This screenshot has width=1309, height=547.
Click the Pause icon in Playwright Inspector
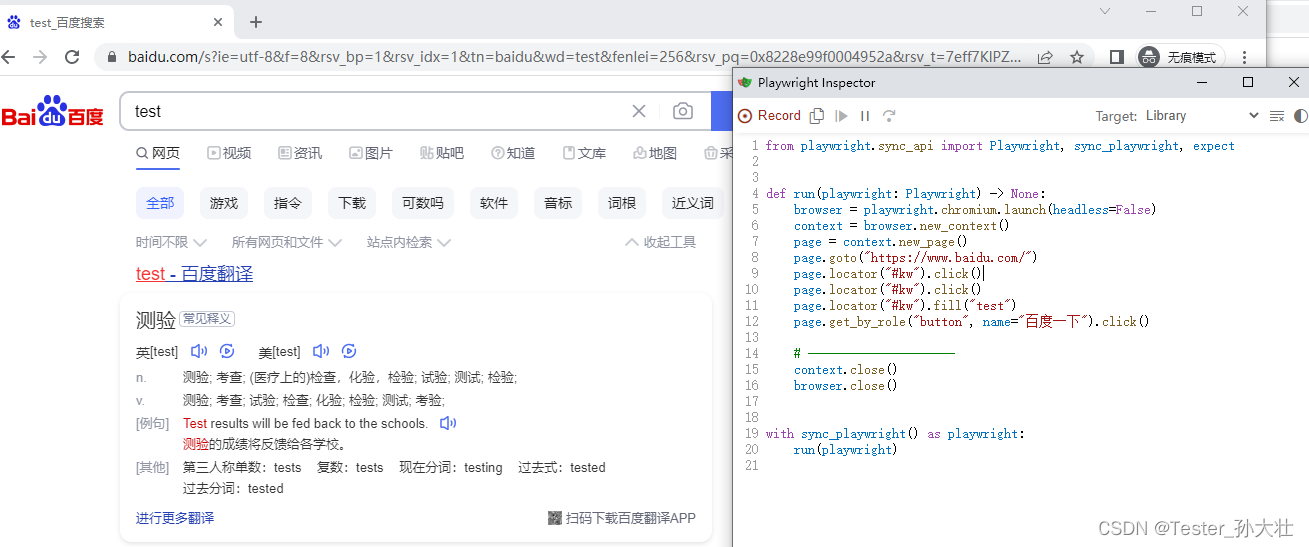865,116
